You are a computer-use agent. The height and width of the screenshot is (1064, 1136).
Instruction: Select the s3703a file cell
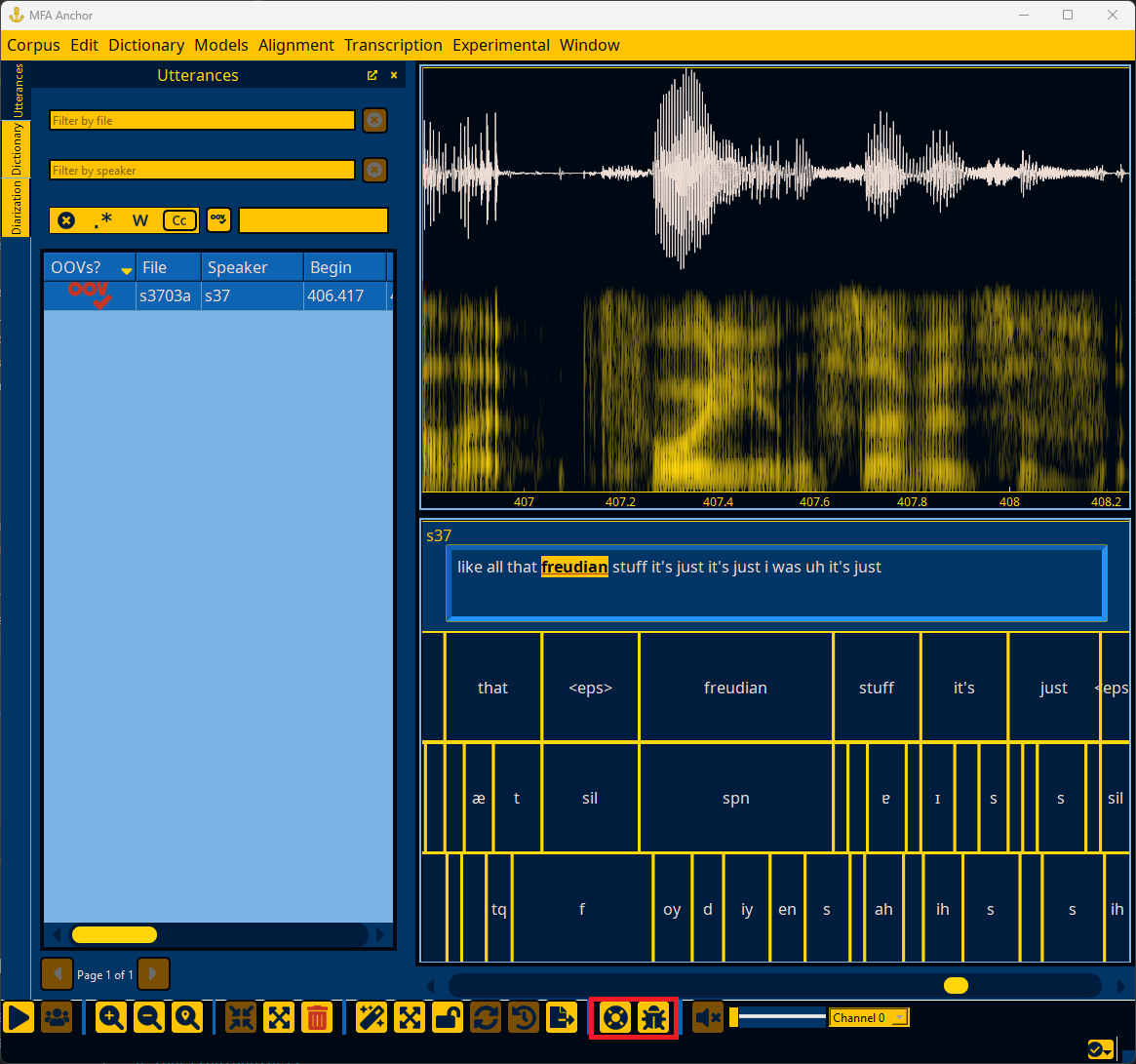point(169,296)
